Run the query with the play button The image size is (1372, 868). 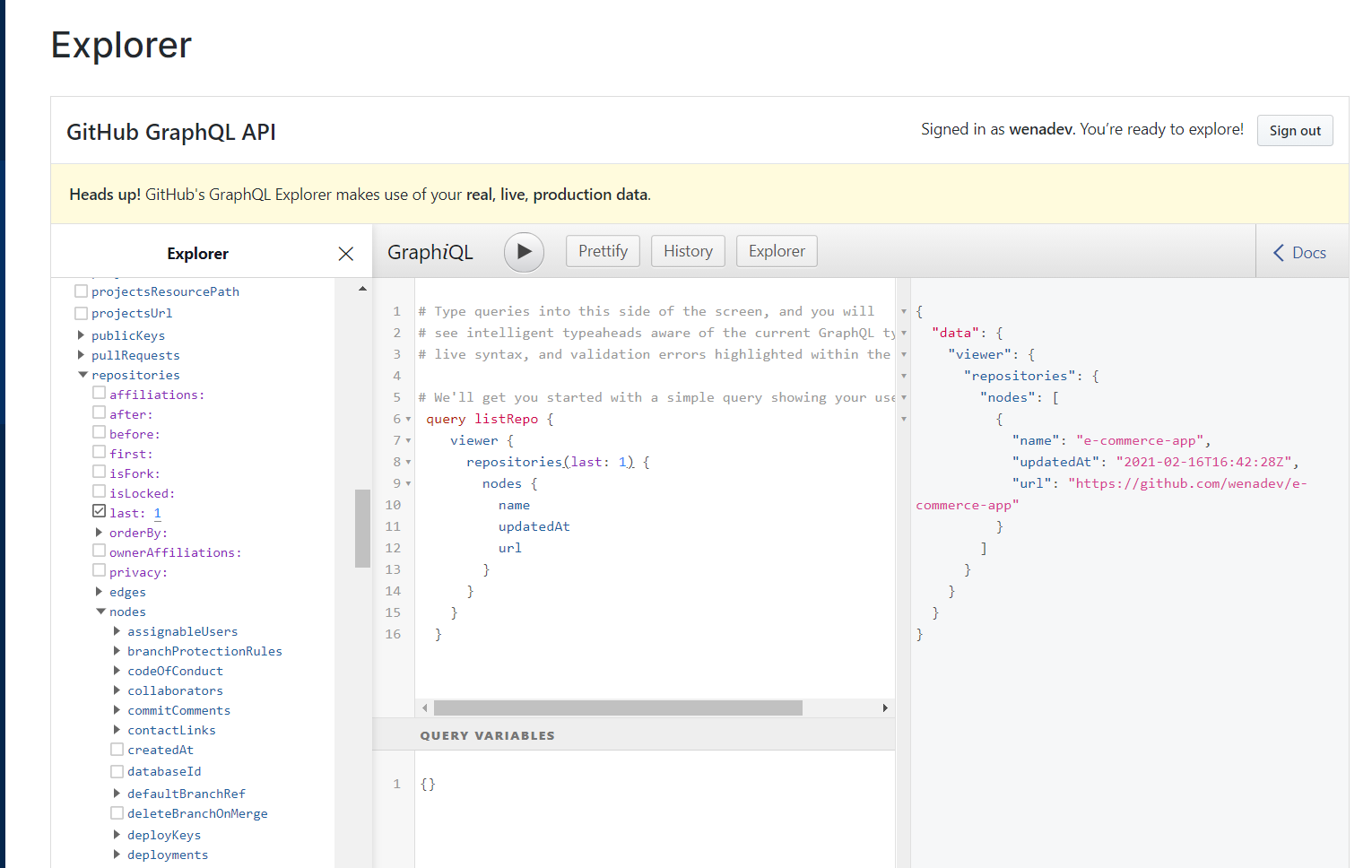tap(524, 252)
